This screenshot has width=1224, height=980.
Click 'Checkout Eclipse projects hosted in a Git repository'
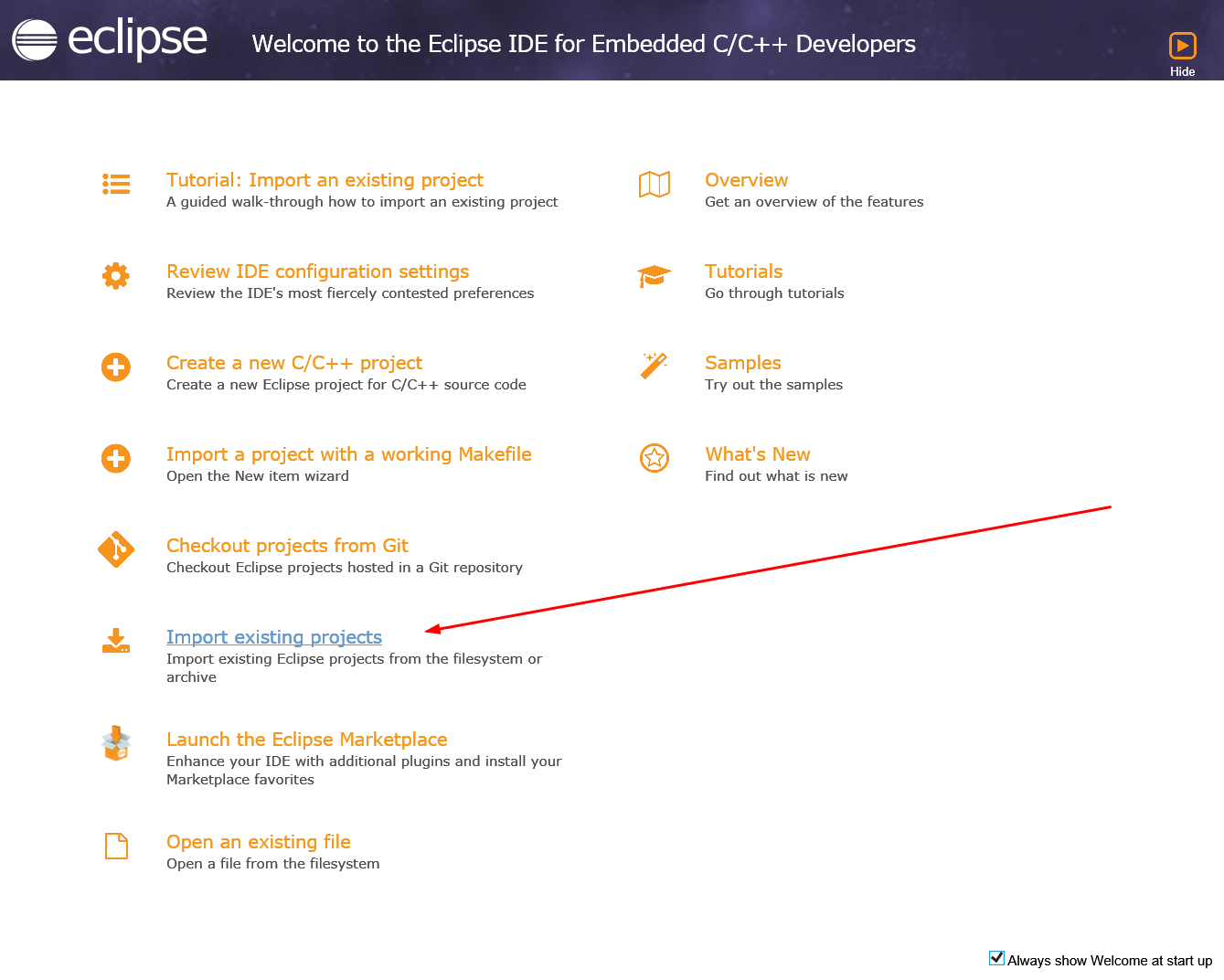pos(345,568)
